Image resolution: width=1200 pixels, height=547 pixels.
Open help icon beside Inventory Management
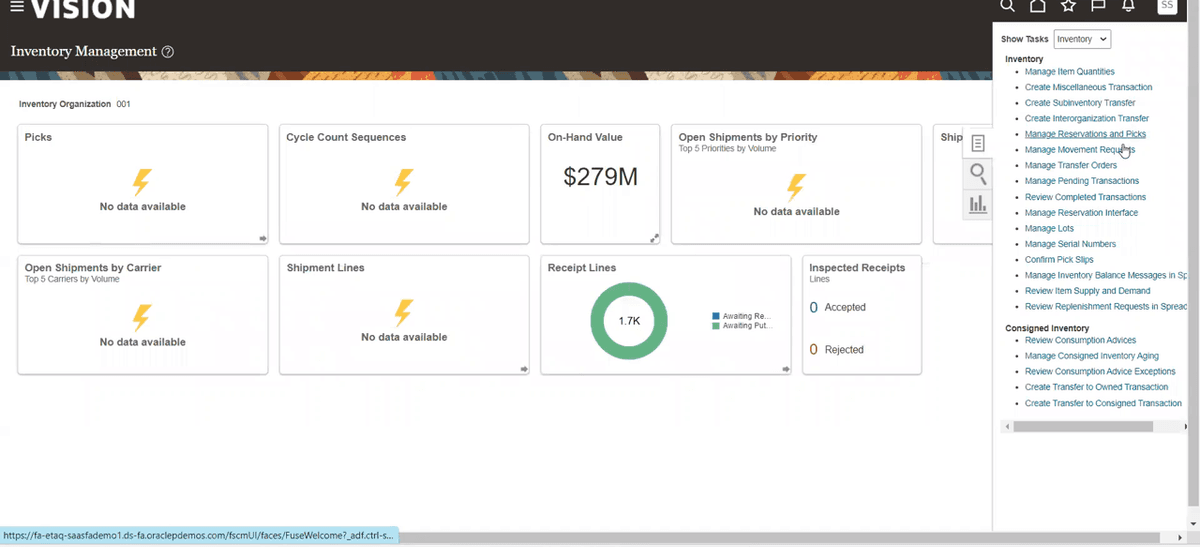[x=168, y=52]
